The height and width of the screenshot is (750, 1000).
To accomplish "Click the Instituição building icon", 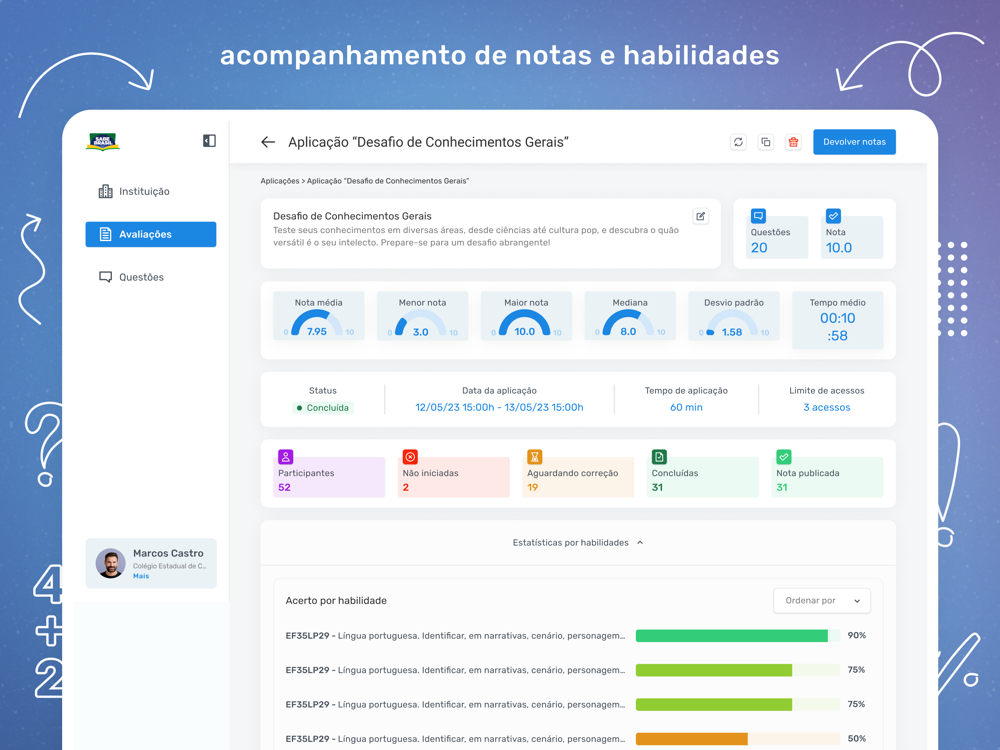I will pos(105,191).
